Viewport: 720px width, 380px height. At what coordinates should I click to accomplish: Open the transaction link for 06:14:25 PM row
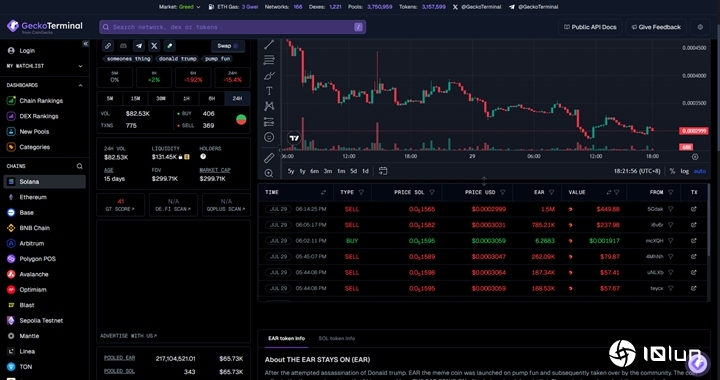(693, 209)
